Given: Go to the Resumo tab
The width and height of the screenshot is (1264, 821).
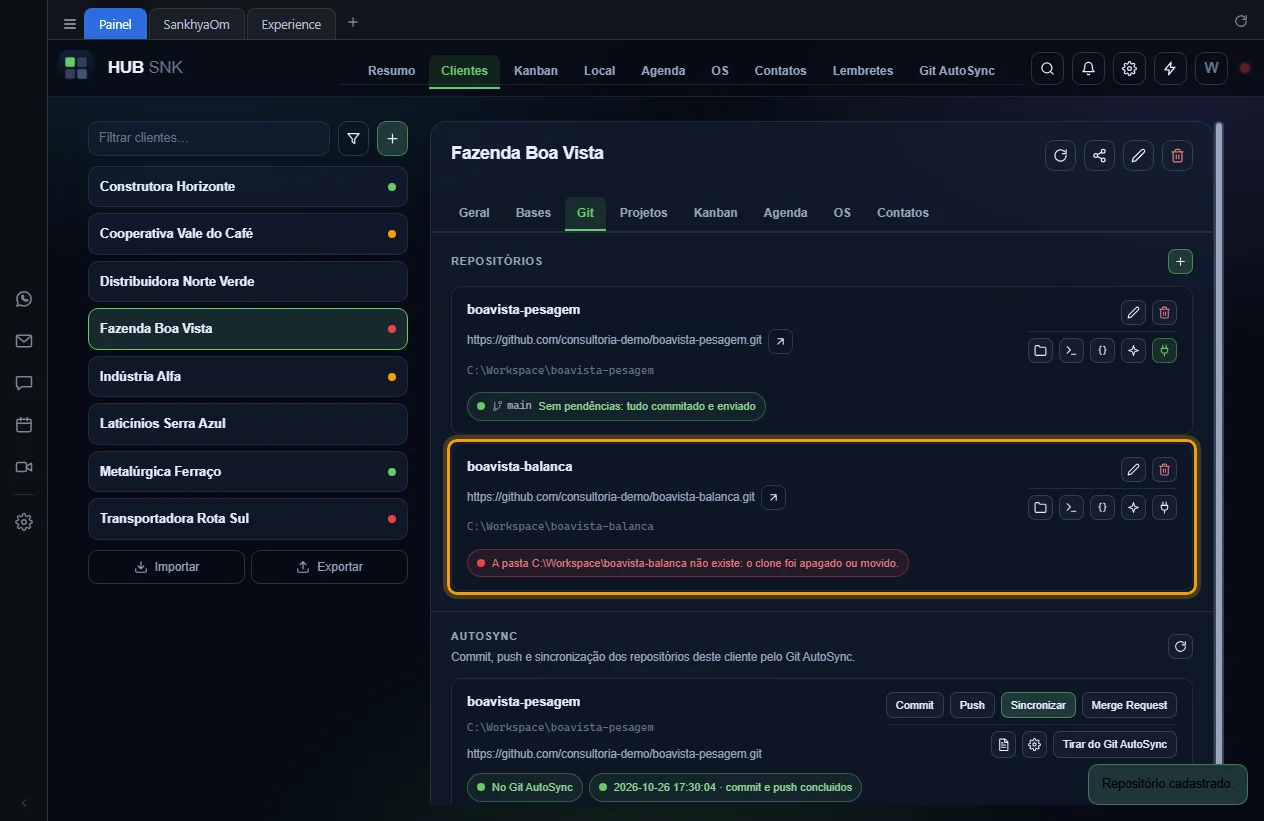Looking at the screenshot, I should click(391, 71).
